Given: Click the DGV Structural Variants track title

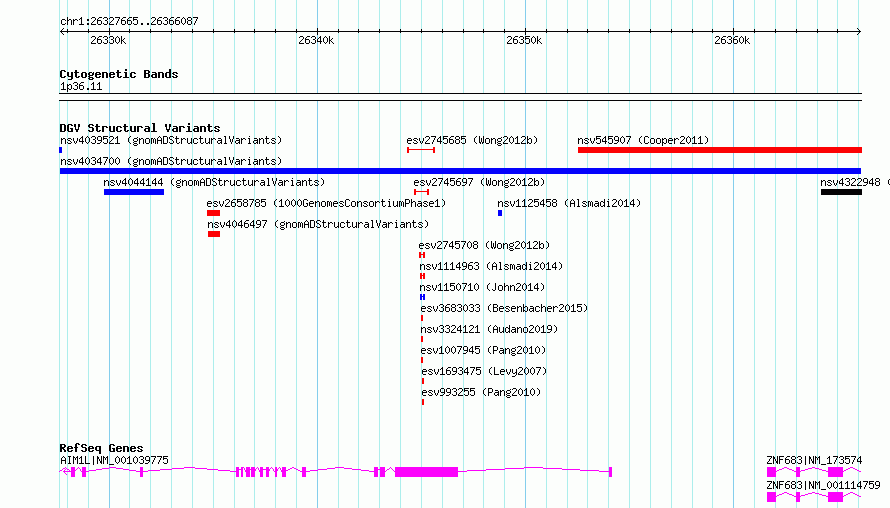Looking at the screenshot, I should [140, 128].
